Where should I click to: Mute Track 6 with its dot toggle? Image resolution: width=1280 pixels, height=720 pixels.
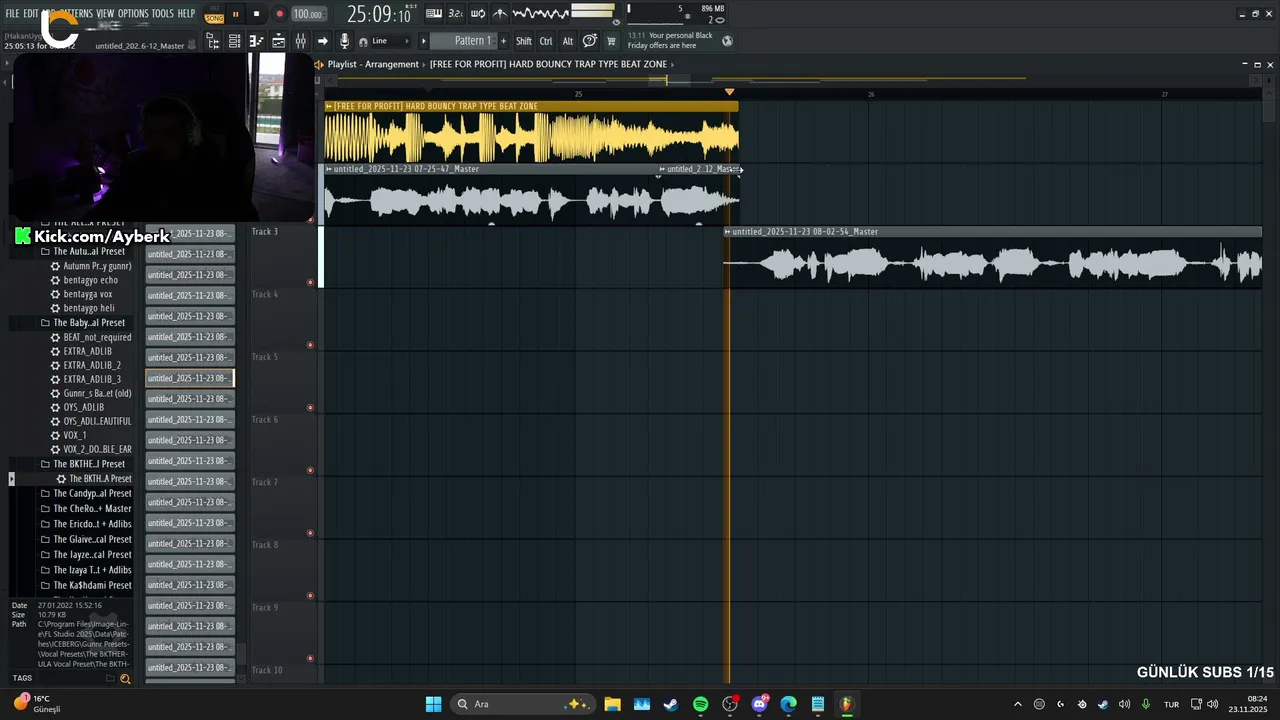(x=310, y=470)
